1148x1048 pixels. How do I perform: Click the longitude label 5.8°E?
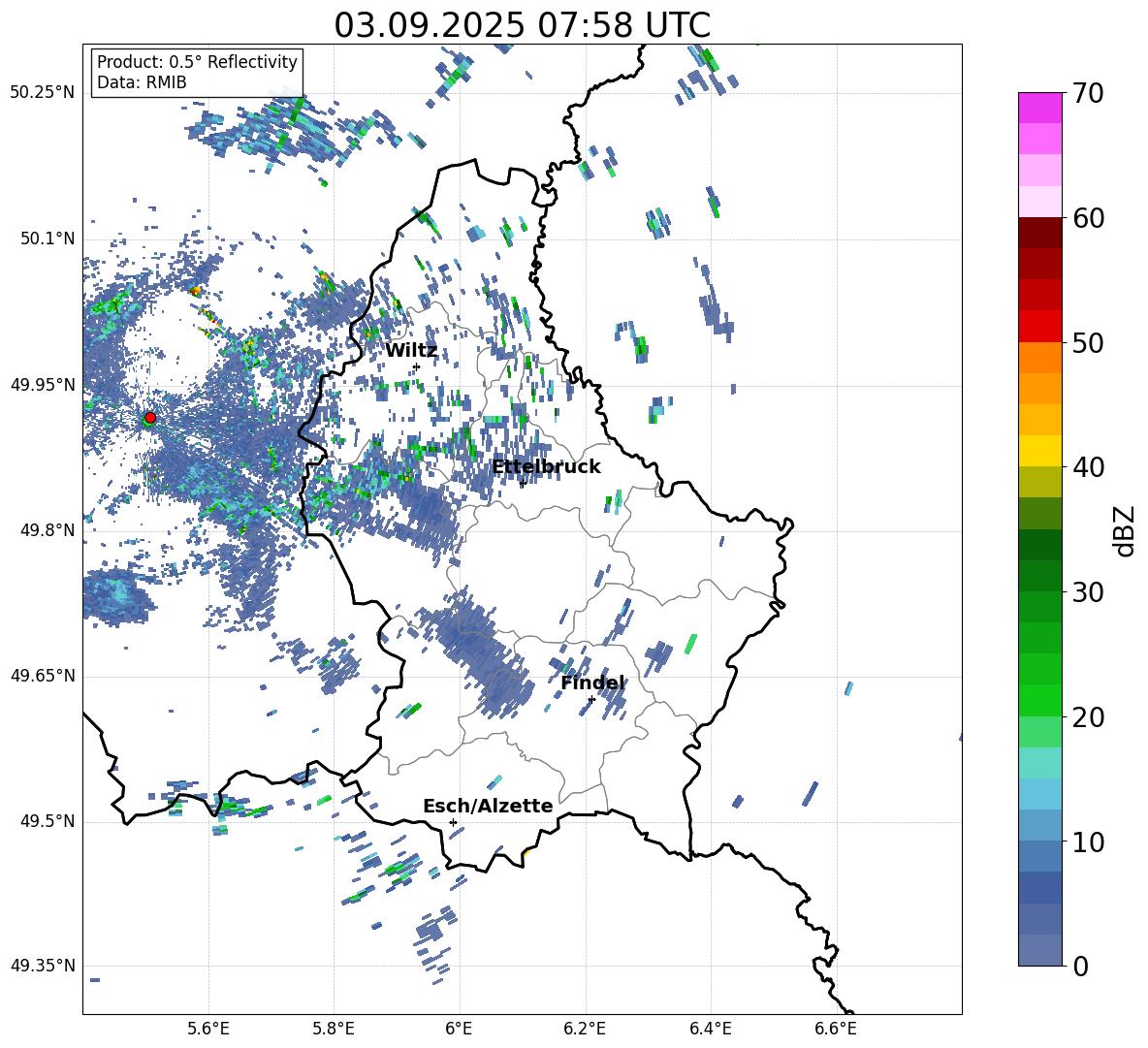(x=334, y=1029)
